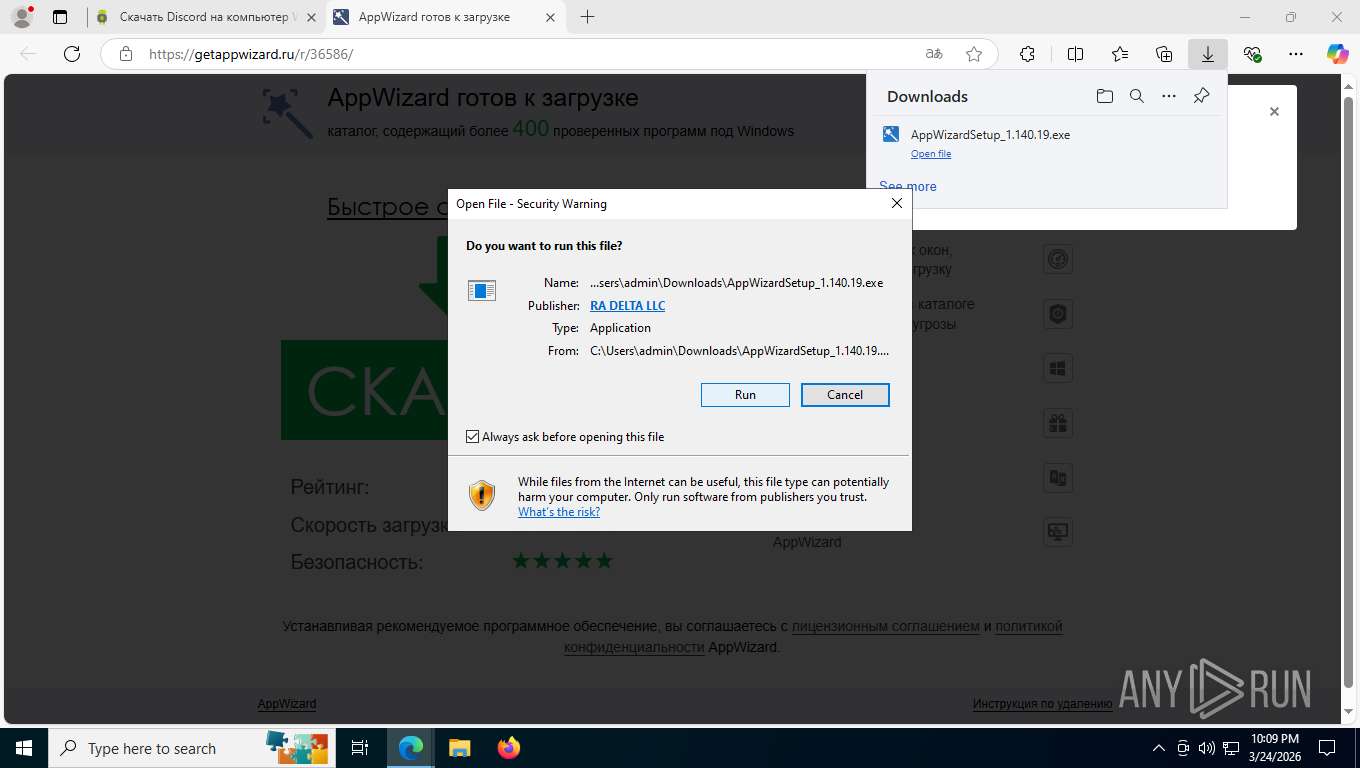Cancel the Open File security warning

point(845,395)
